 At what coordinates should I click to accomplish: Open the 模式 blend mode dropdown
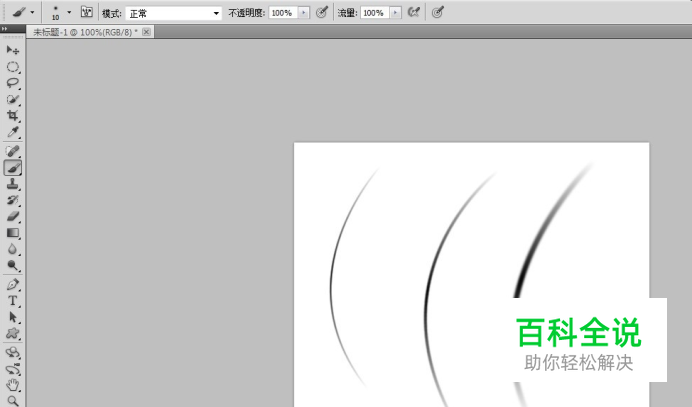pyautogui.click(x=173, y=13)
